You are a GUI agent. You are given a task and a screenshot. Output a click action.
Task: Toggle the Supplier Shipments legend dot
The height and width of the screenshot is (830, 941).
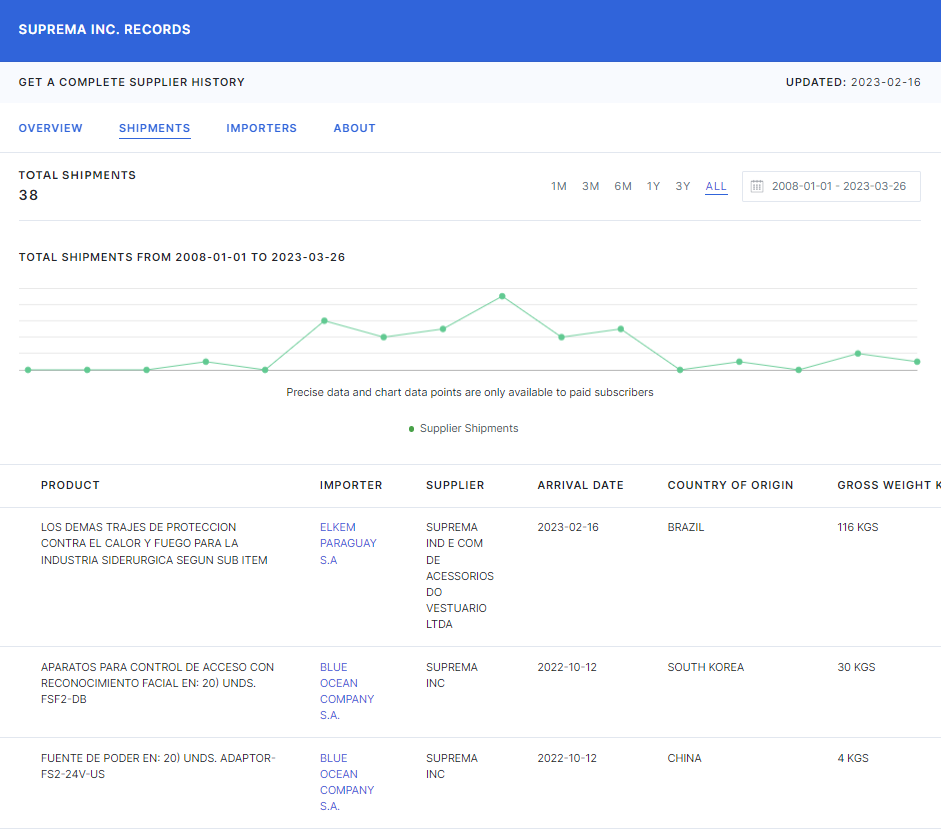point(411,429)
